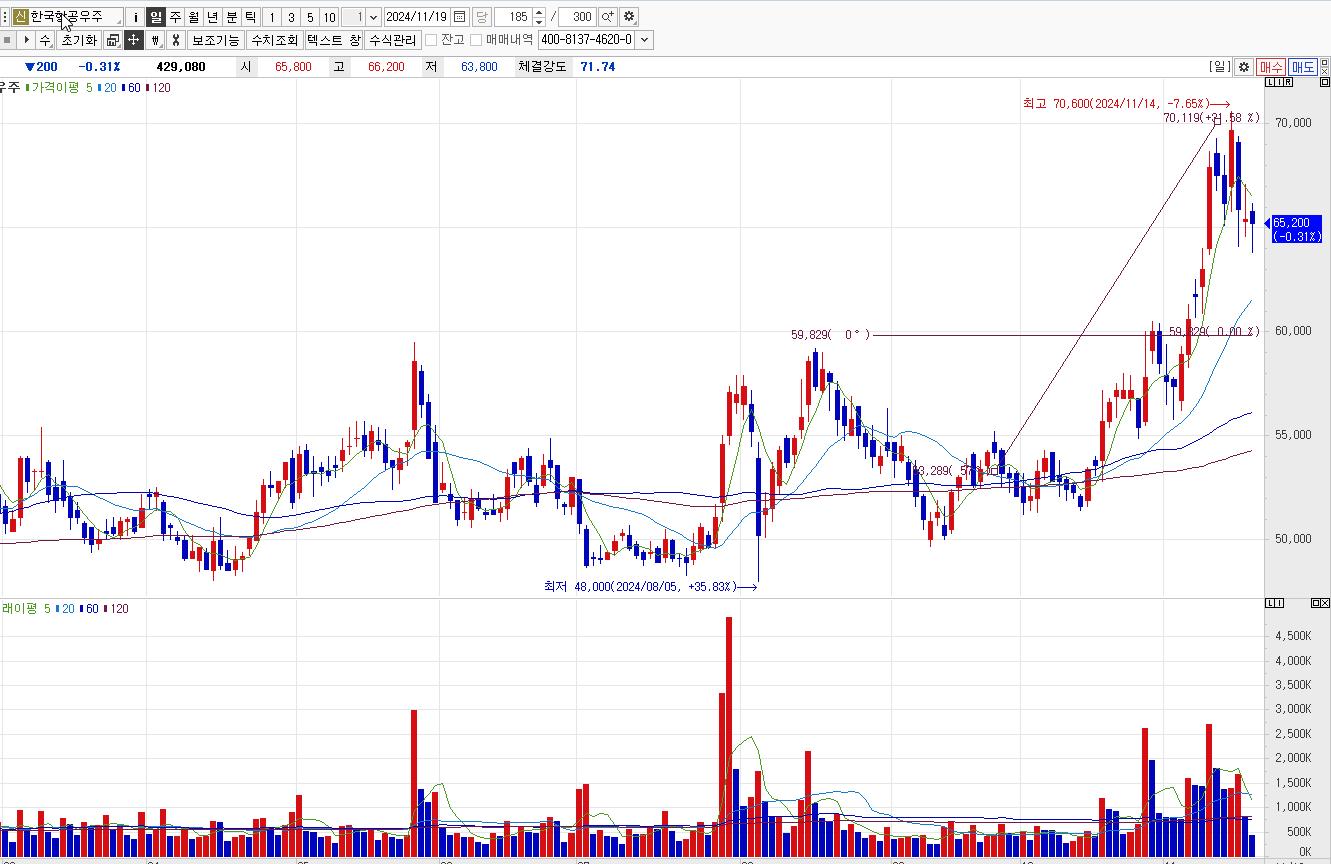Image resolution: width=1331 pixels, height=864 pixels.
Task: Select the crosshair move tool icon
Action: click(134, 40)
